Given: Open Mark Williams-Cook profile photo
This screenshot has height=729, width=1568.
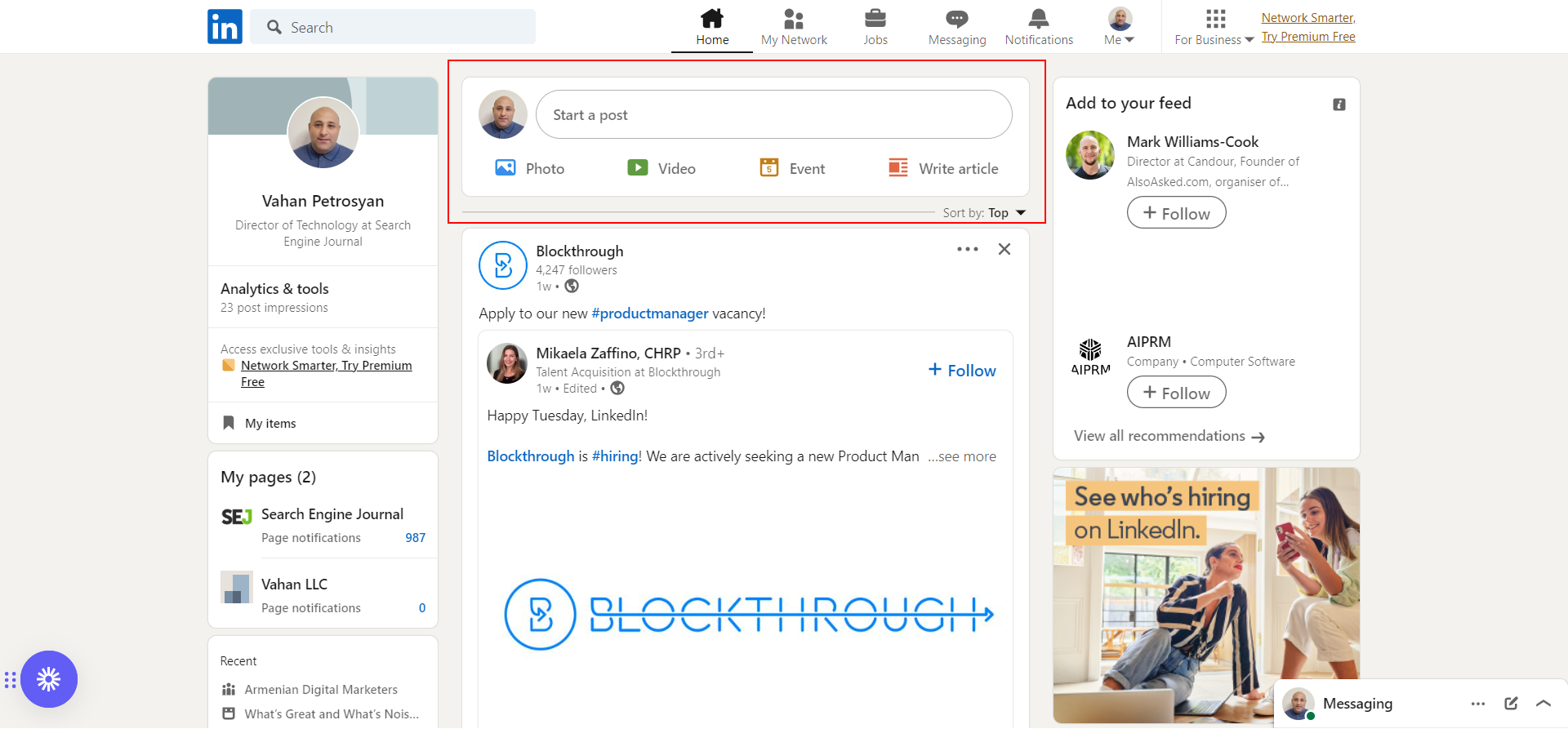Looking at the screenshot, I should pyautogui.click(x=1090, y=155).
